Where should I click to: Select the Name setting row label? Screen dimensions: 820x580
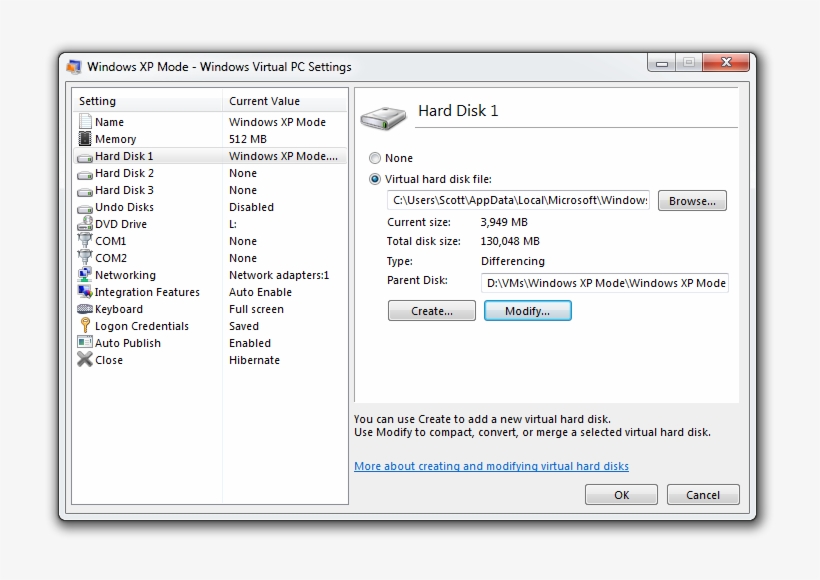[x=109, y=122]
